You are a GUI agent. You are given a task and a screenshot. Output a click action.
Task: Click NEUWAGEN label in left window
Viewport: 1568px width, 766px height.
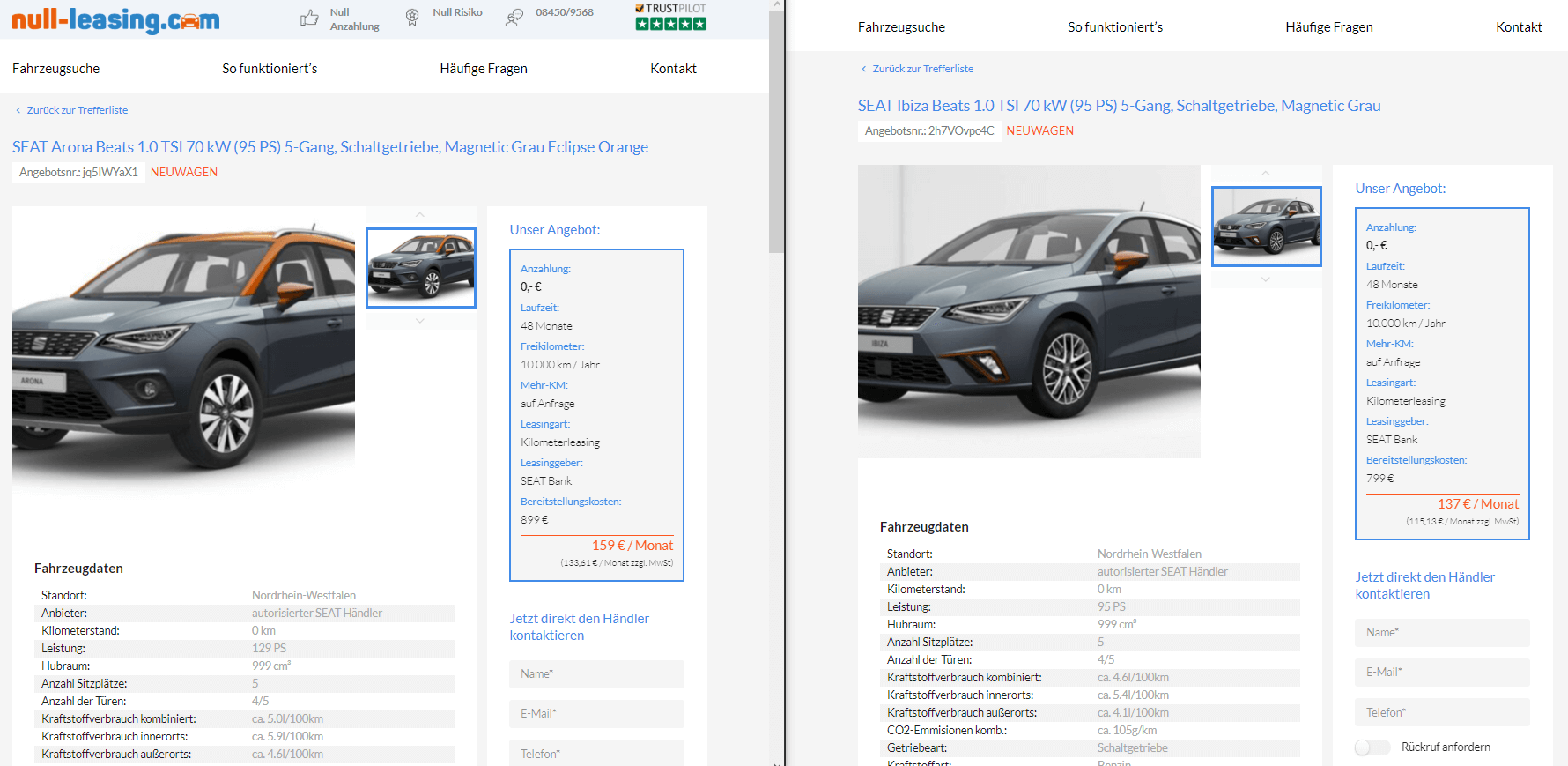(x=184, y=172)
